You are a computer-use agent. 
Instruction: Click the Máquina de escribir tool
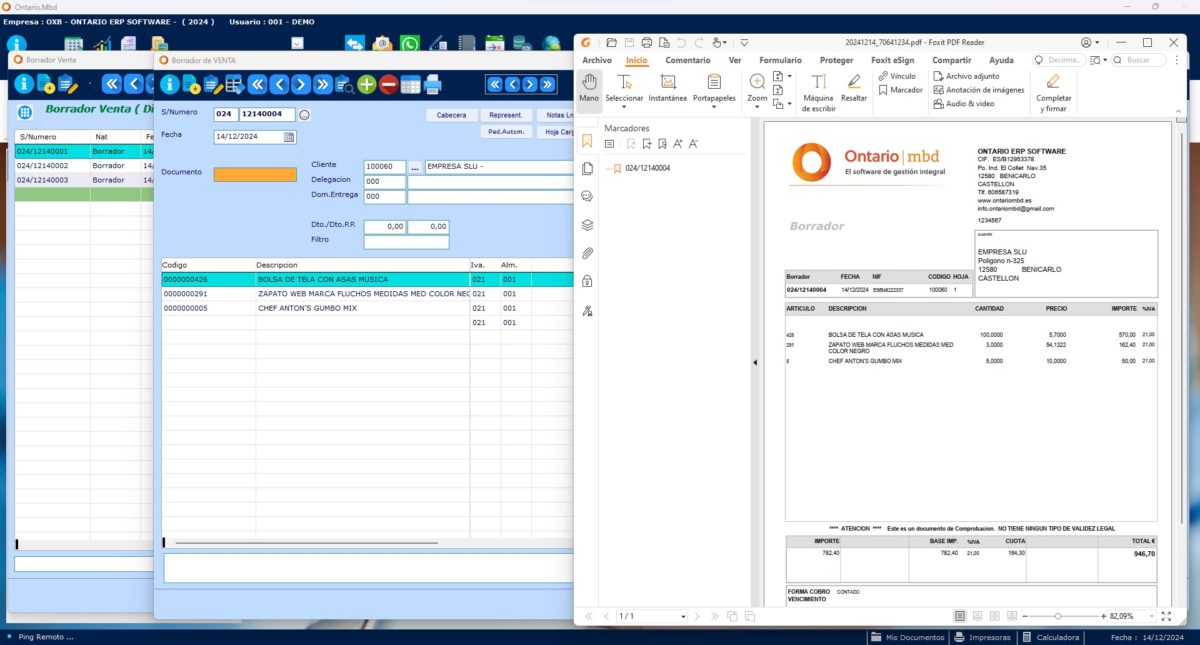818,92
